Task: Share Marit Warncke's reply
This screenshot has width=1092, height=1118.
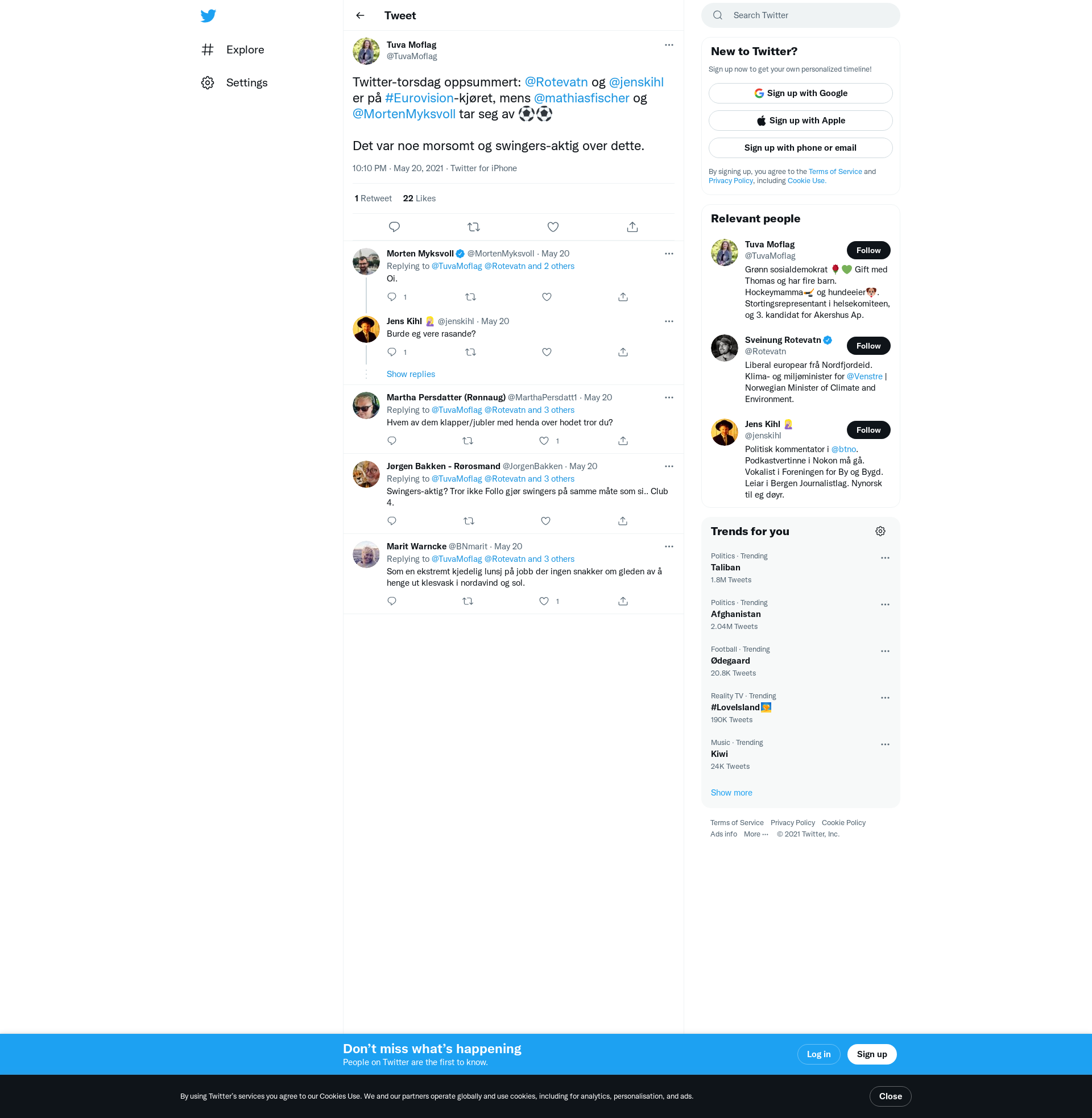Action: 623,601
